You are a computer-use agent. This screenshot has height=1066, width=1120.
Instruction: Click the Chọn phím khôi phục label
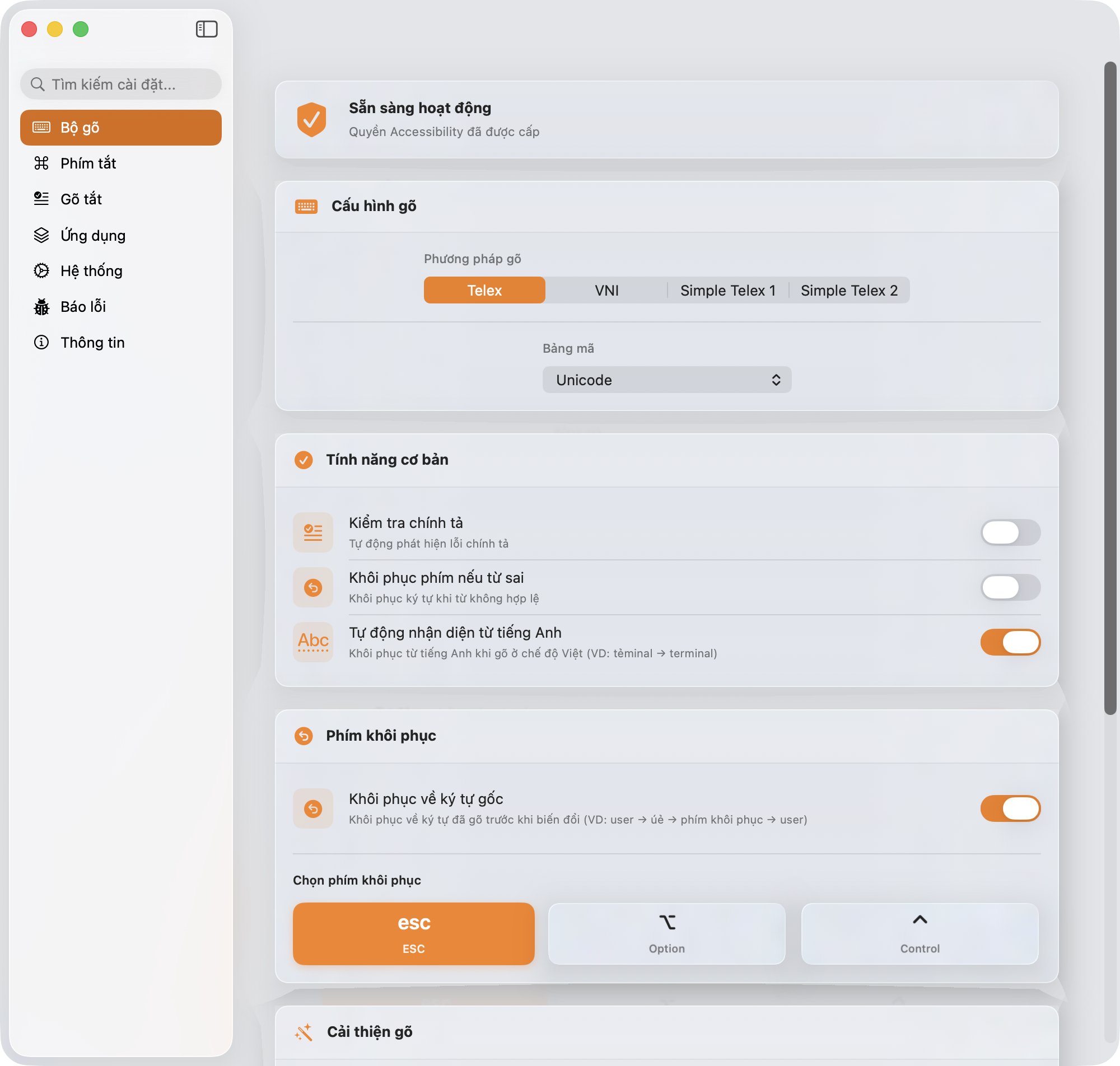357,880
